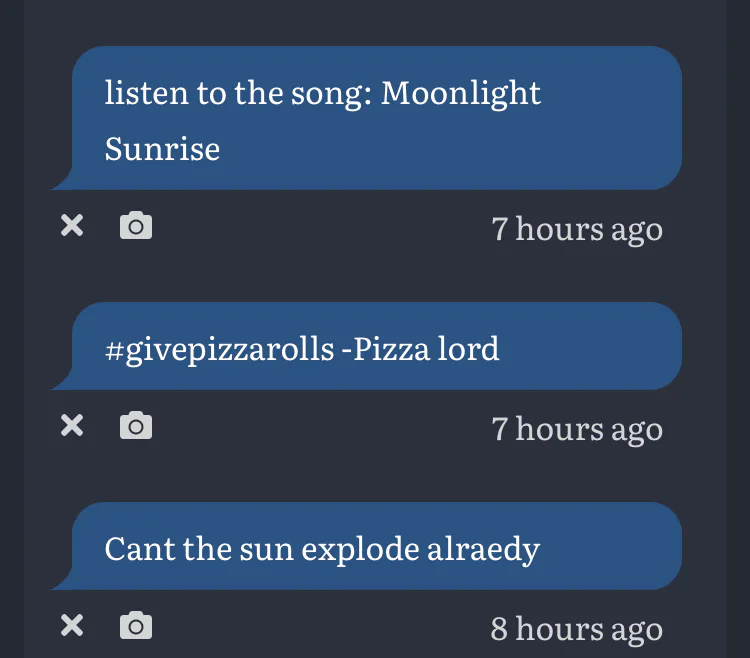Screenshot the "#givepizzarolls -Pizza lord" message
This screenshot has width=750, height=658.
click(x=136, y=426)
